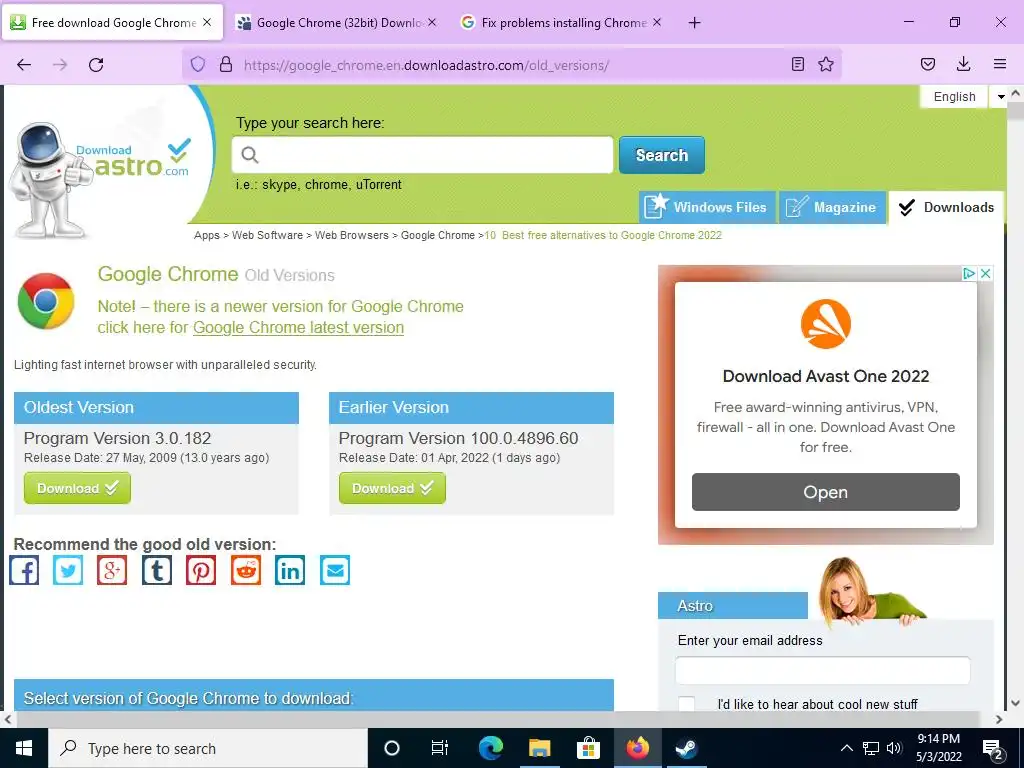Open Firefox hamburger application menu

pyautogui.click(x=1000, y=64)
